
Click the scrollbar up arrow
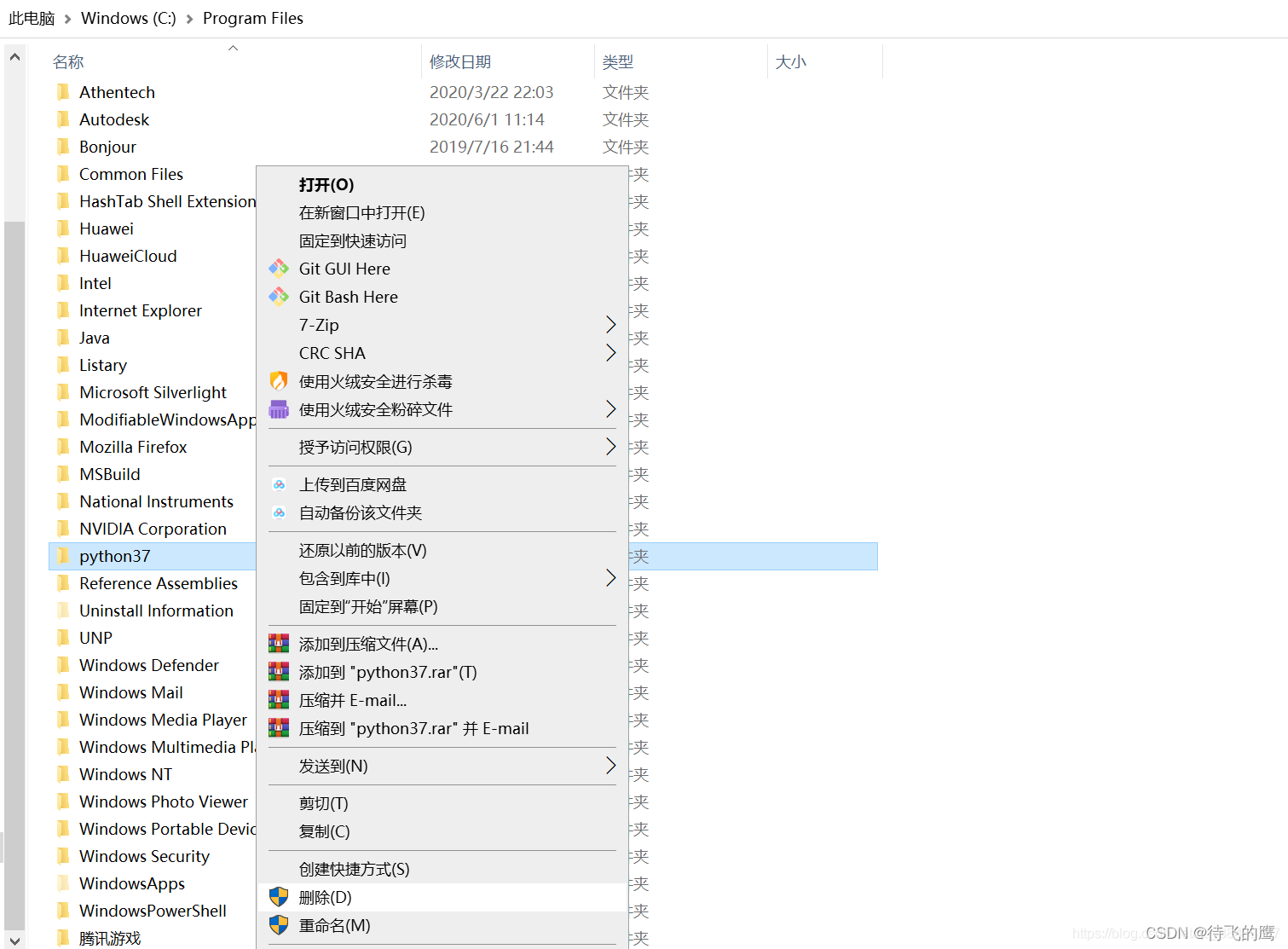pyautogui.click(x=14, y=57)
